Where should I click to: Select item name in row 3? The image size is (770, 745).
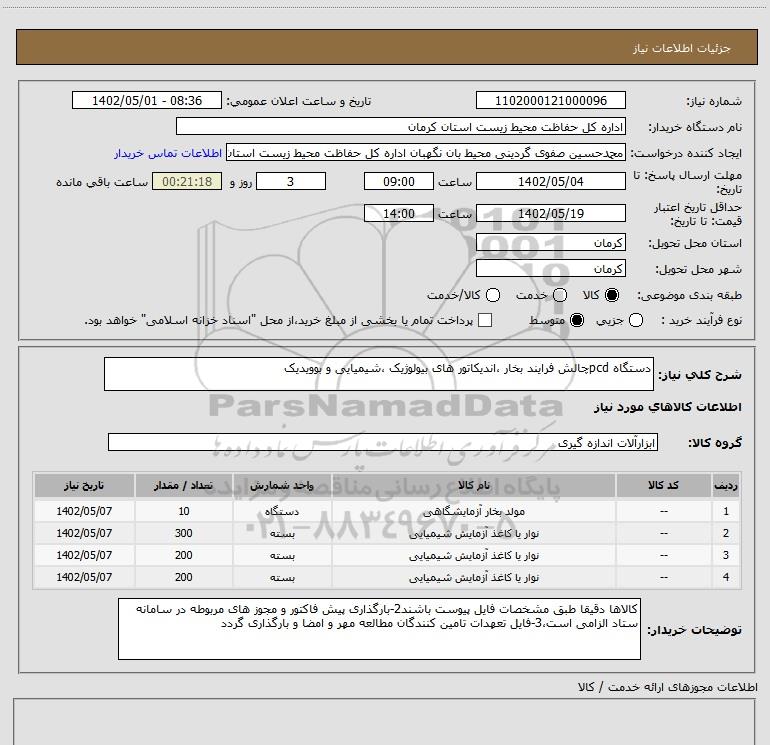[474, 555]
